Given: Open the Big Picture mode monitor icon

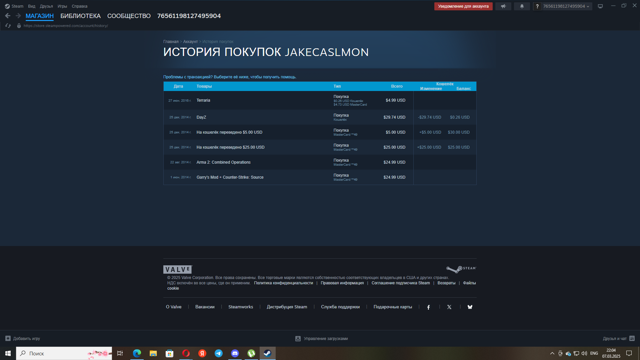Looking at the screenshot, I should 600,6.
